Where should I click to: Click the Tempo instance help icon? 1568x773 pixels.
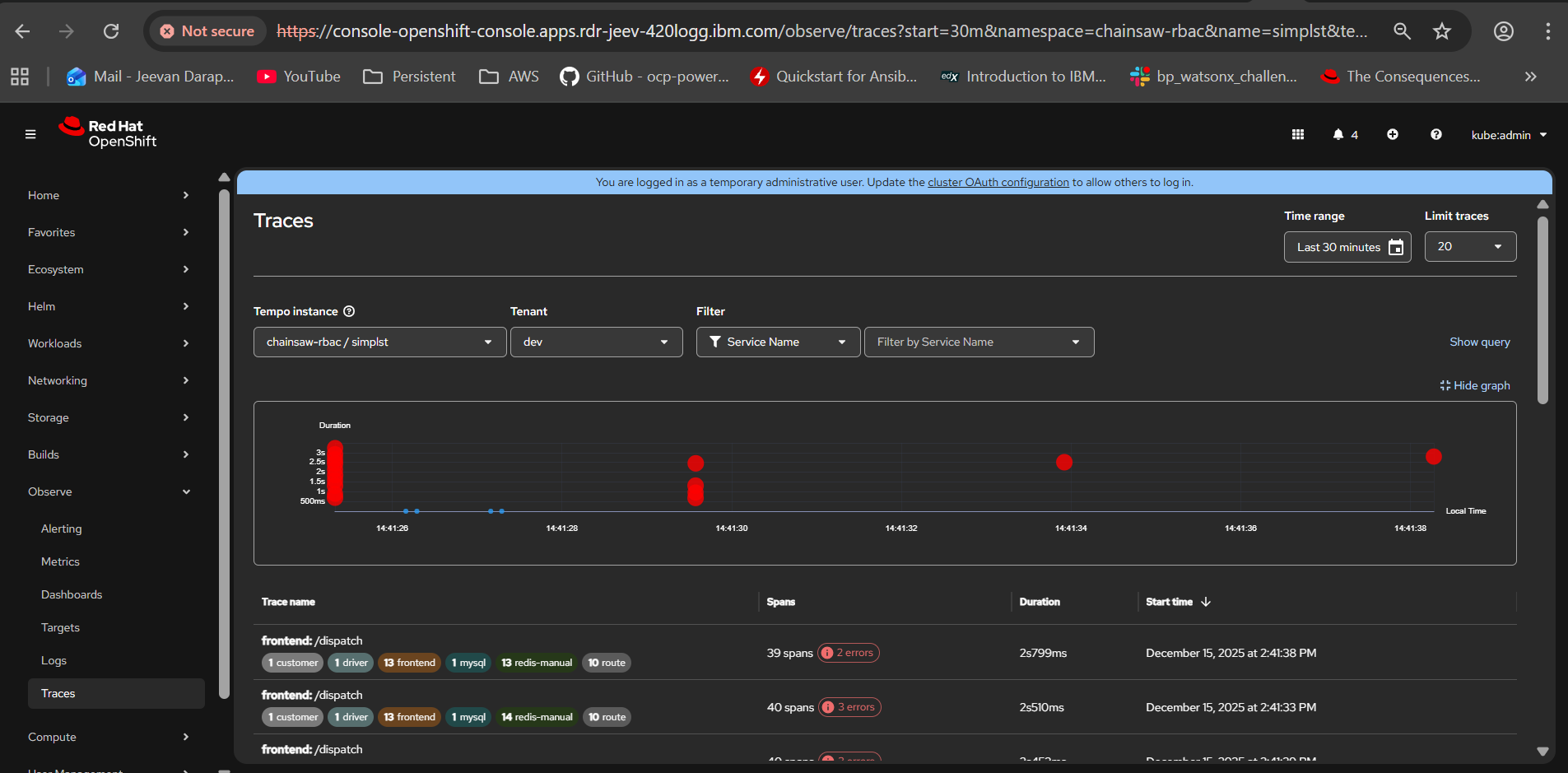pos(349,311)
